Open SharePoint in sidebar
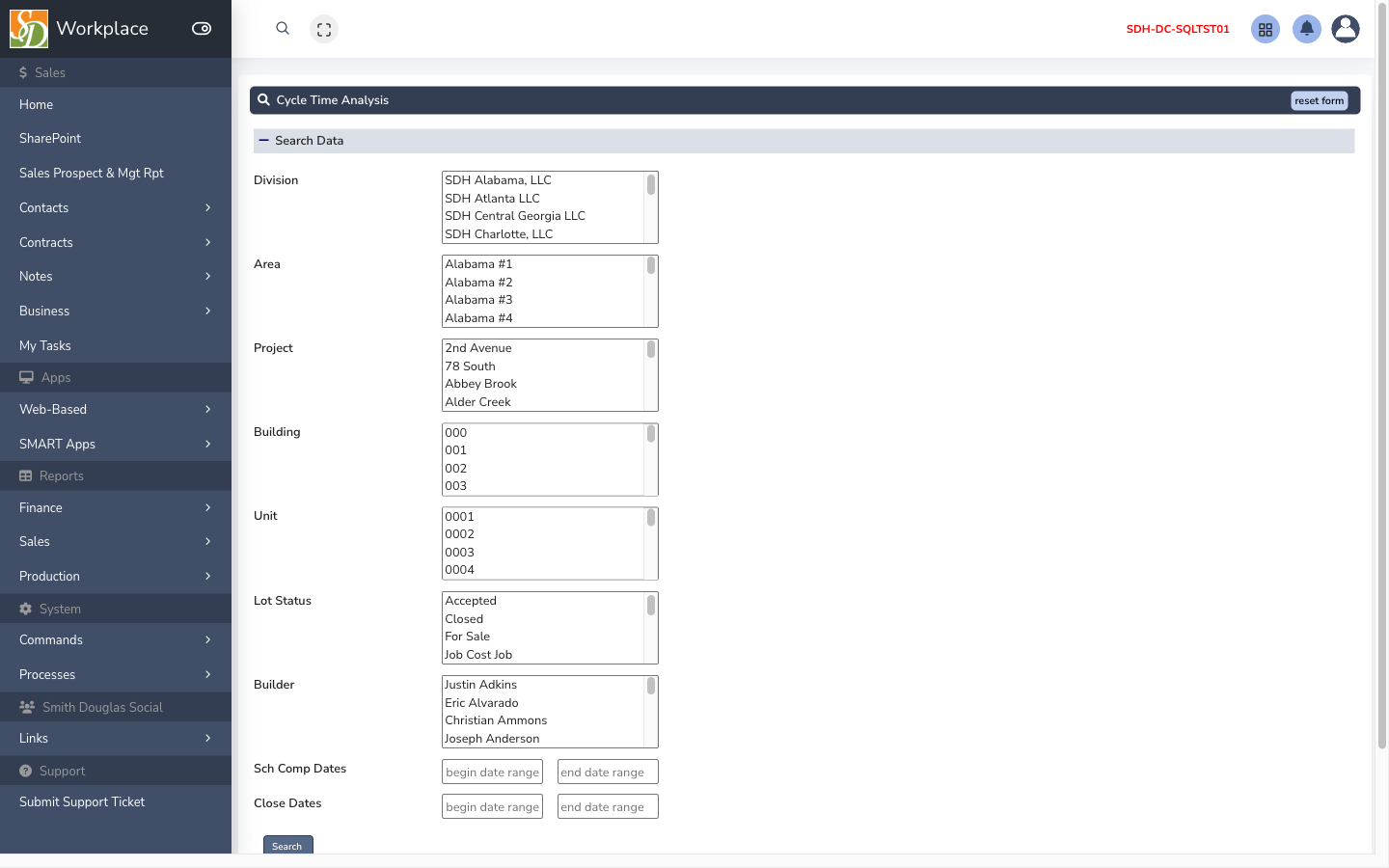Screen dimensions: 1389x868 [116, 138]
